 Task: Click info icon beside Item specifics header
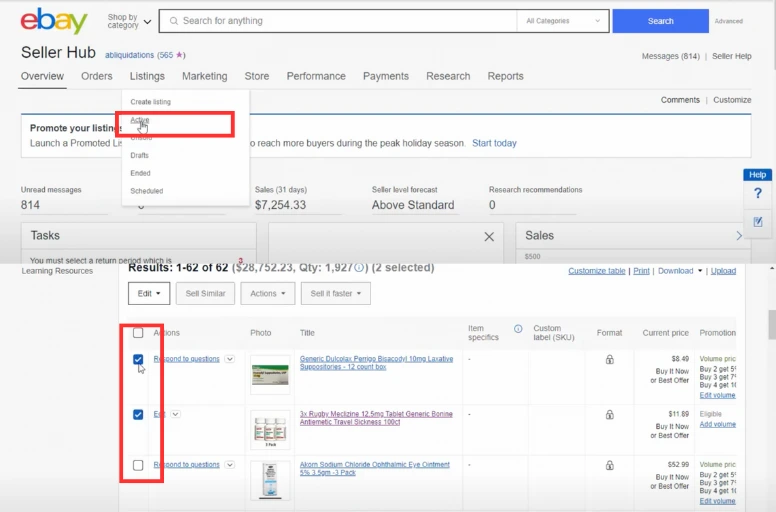pyautogui.click(x=518, y=329)
